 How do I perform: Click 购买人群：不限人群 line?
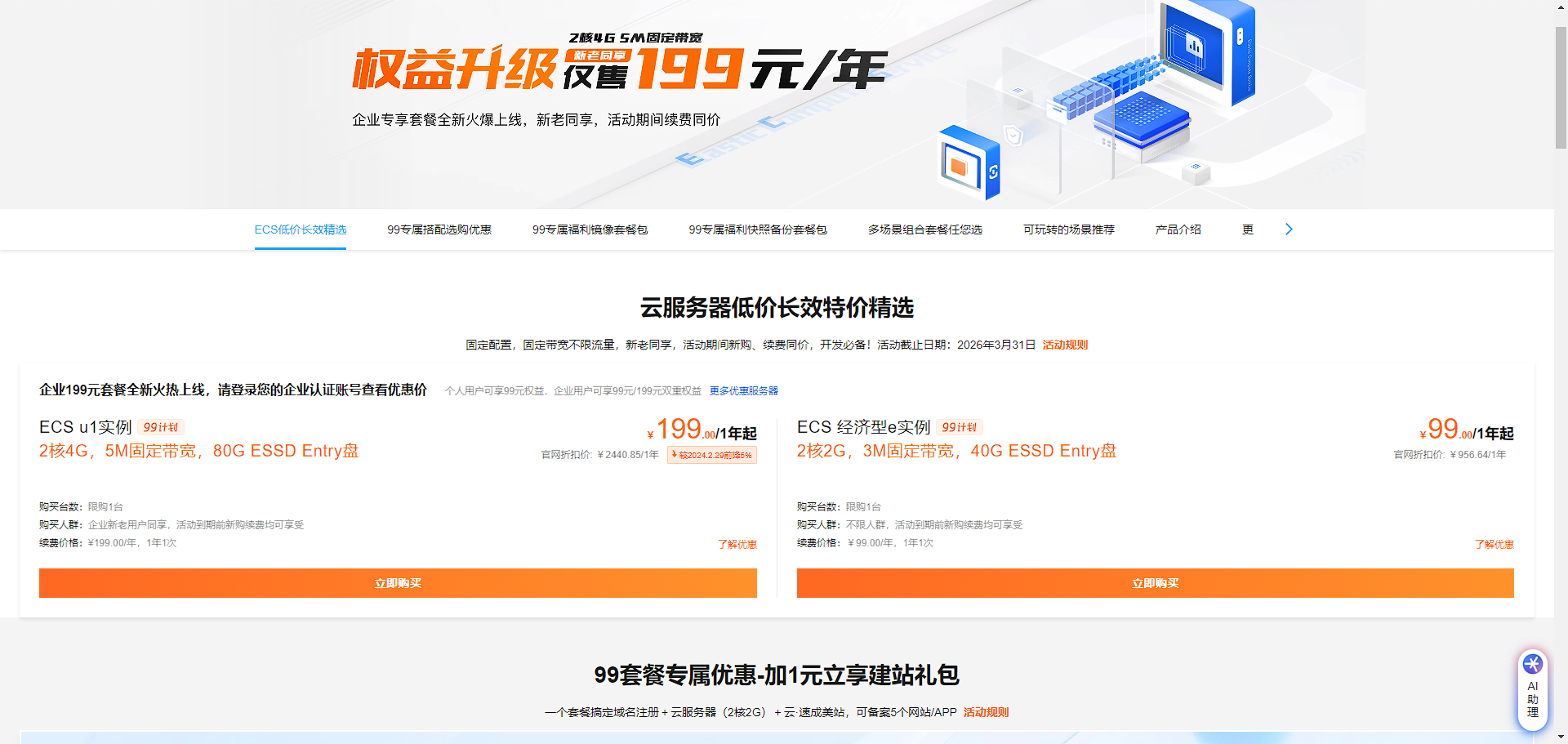[x=910, y=525]
